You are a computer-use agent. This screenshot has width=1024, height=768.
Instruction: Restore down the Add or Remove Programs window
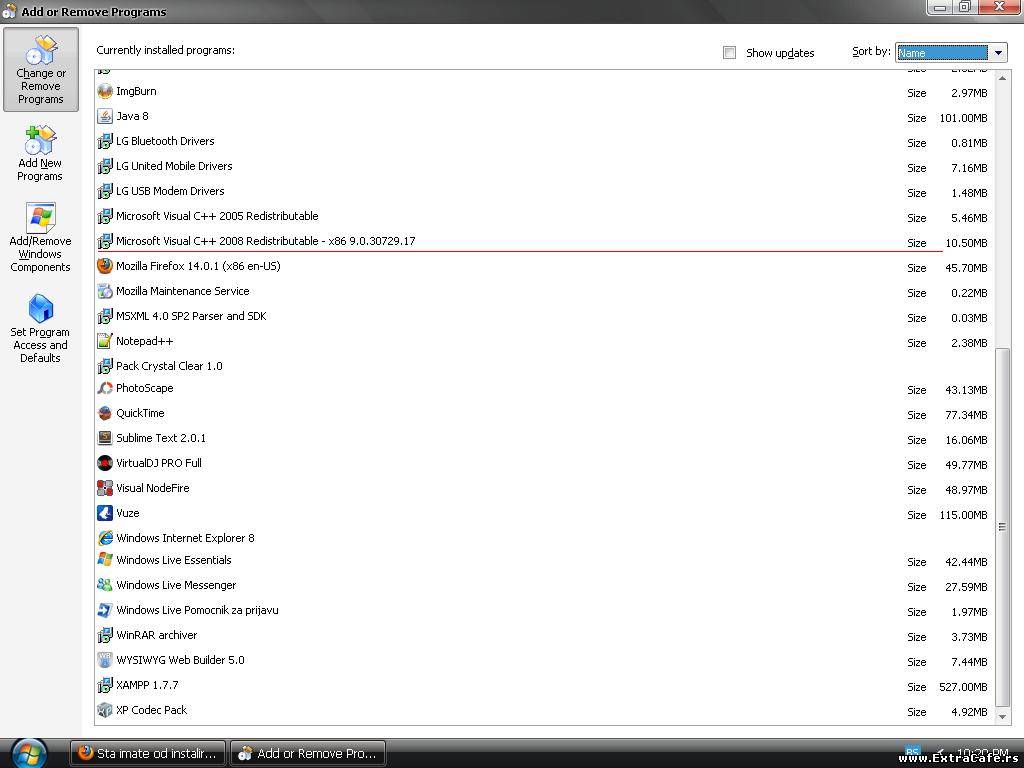point(965,7)
